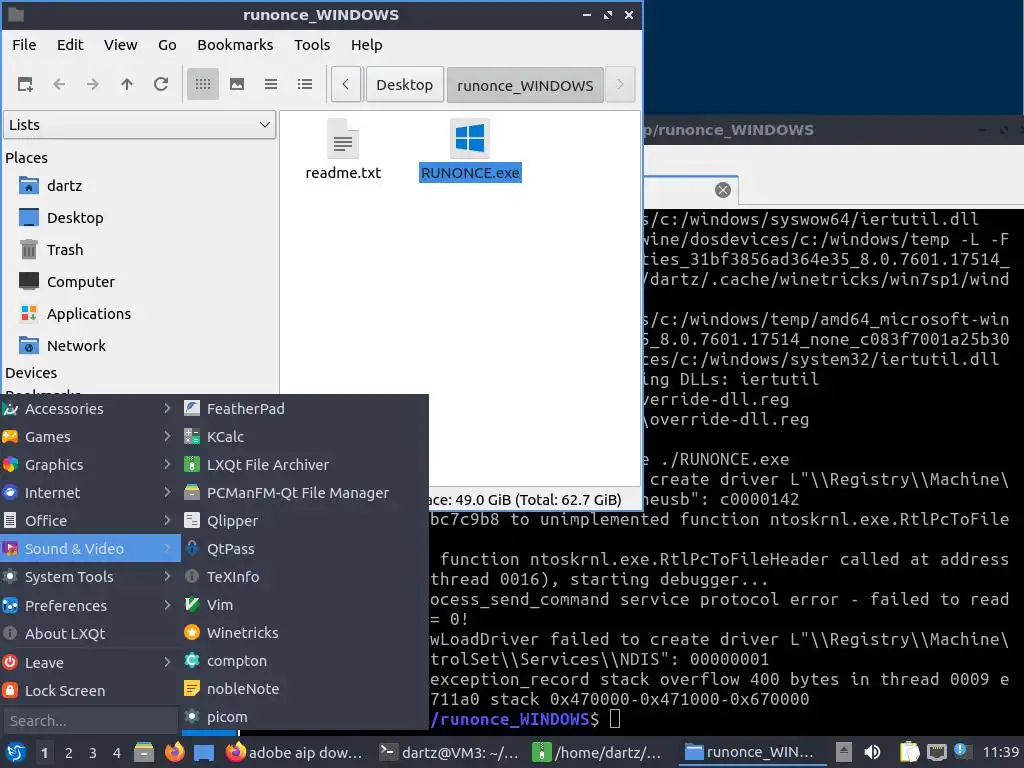The height and width of the screenshot is (768, 1024).
Task: Launch Vim from the menu
Action: point(304,605)
